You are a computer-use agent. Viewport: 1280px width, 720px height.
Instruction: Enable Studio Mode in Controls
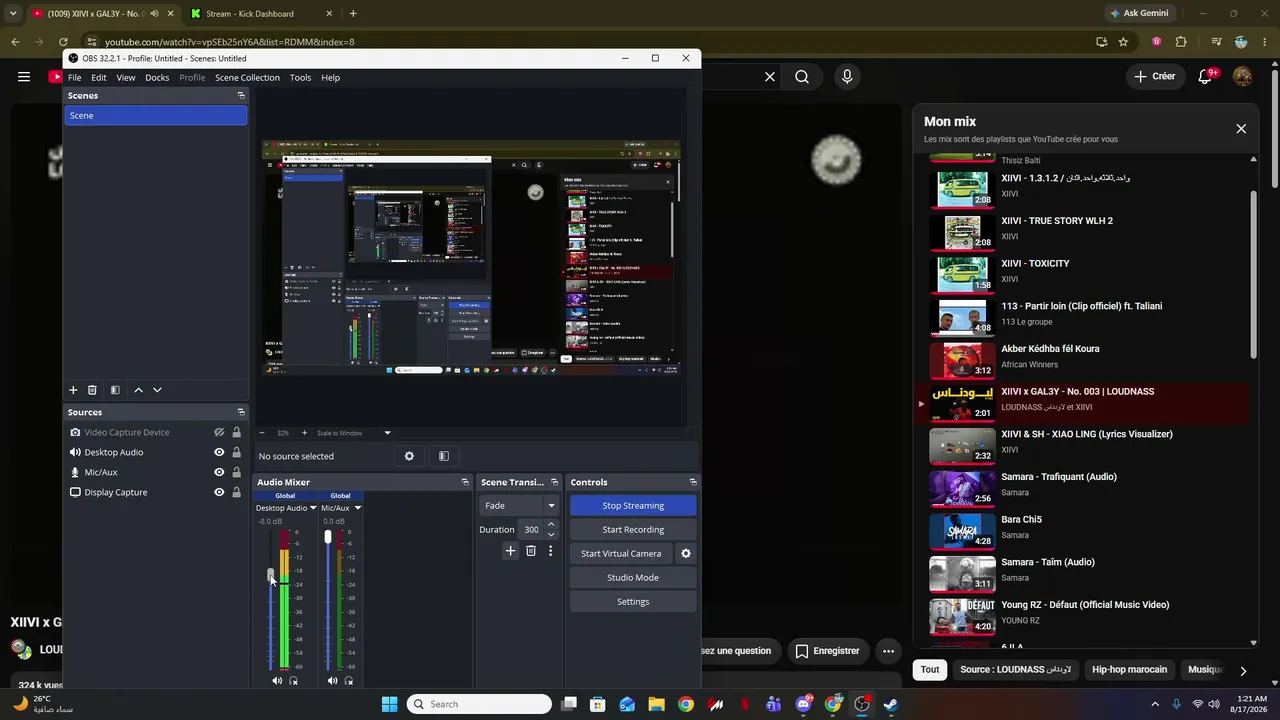(x=633, y=577)
